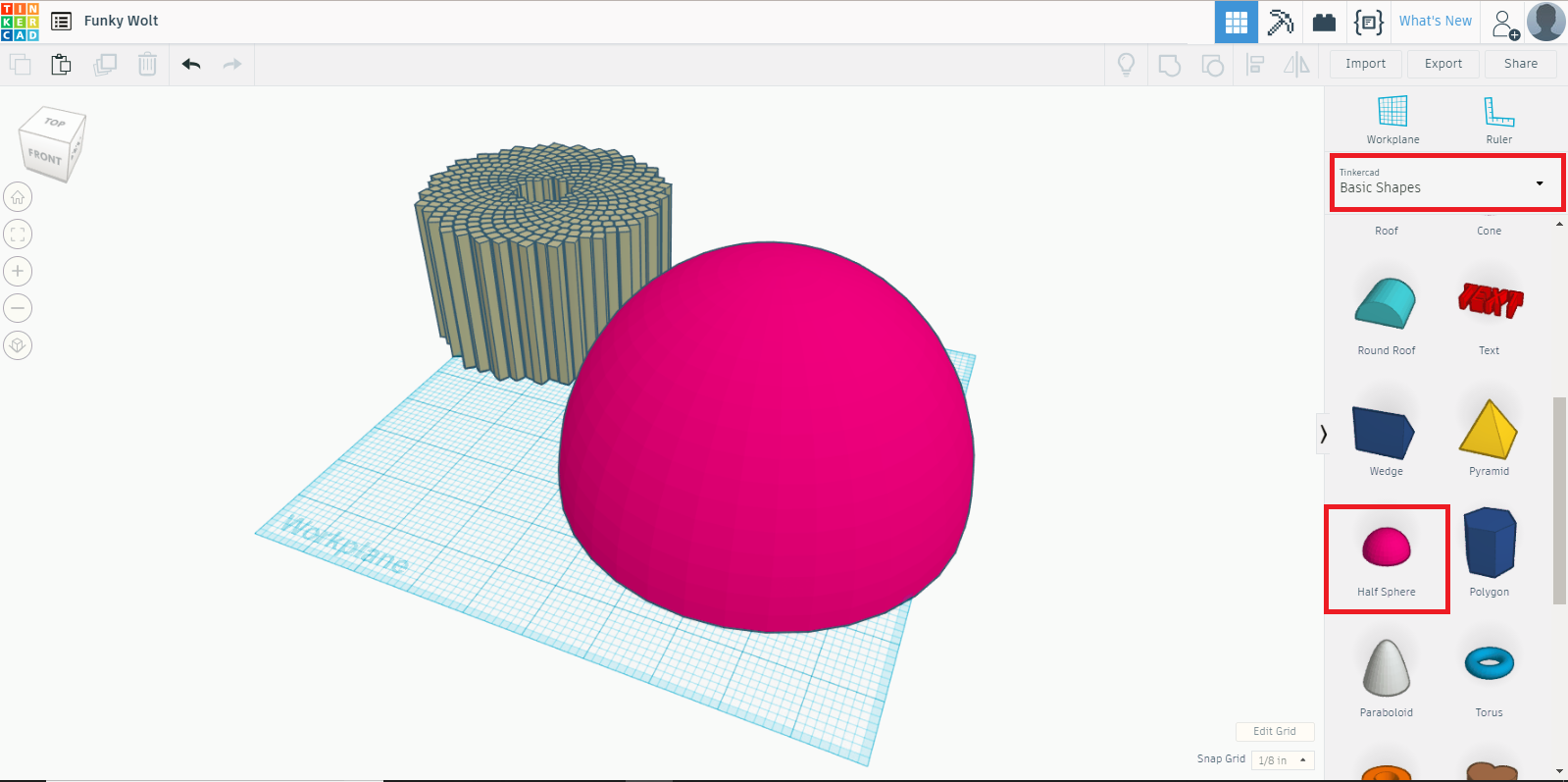Click Fit all in view button
Viewport: 1568px width, 782px height.
pyautogui.click(x=18, y=235)
